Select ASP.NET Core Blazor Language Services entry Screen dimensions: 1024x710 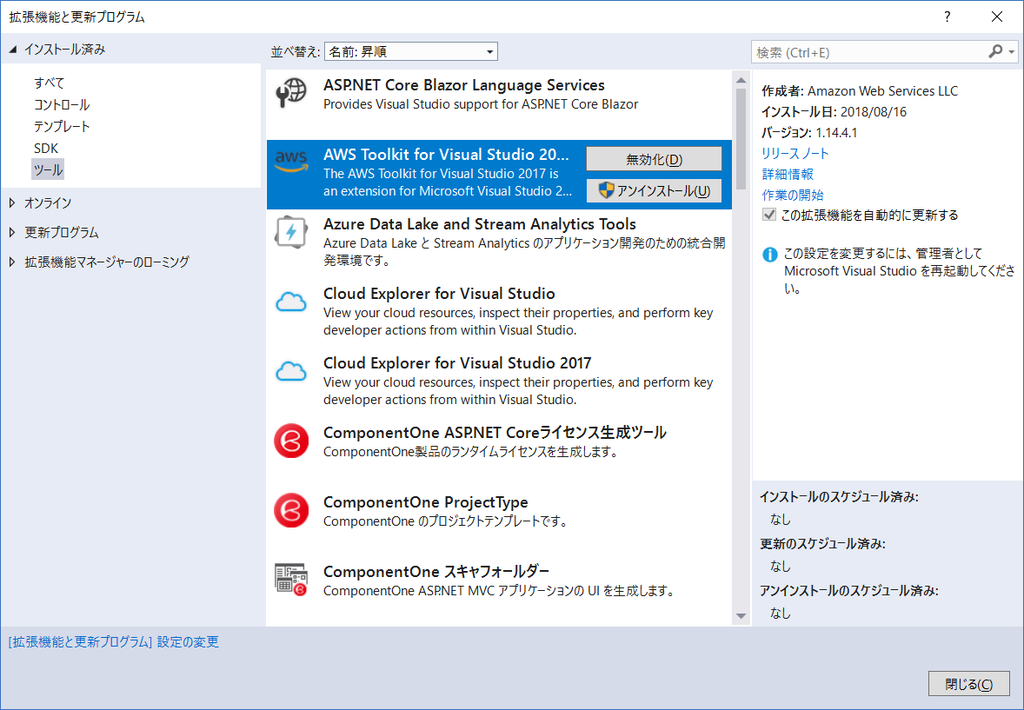tap(499, 103)
